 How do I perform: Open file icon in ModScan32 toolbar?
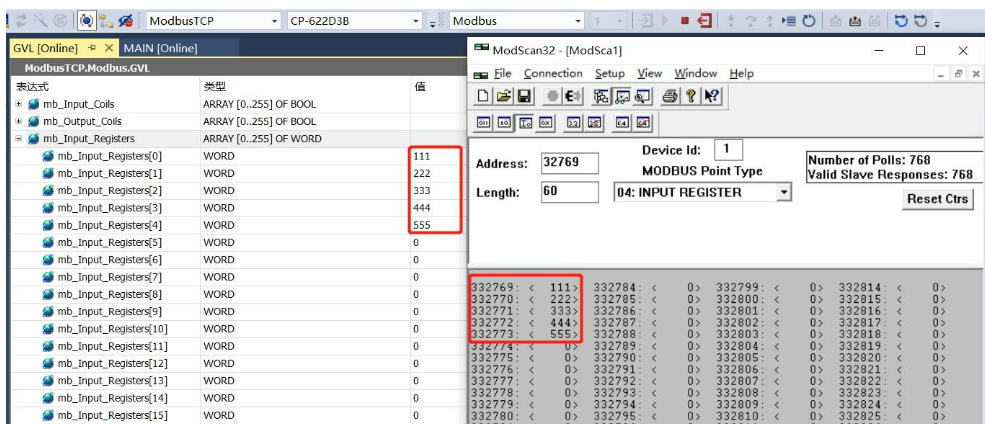tap(503, 96)
